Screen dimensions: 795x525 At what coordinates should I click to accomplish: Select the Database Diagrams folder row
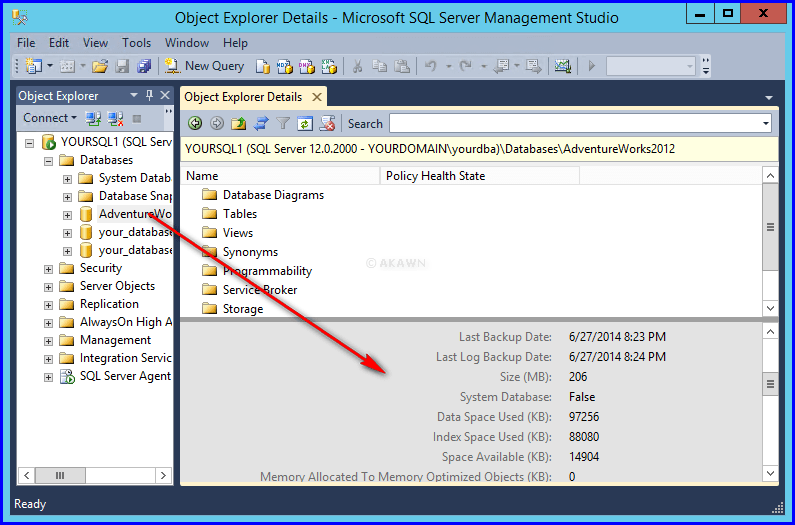263,195
